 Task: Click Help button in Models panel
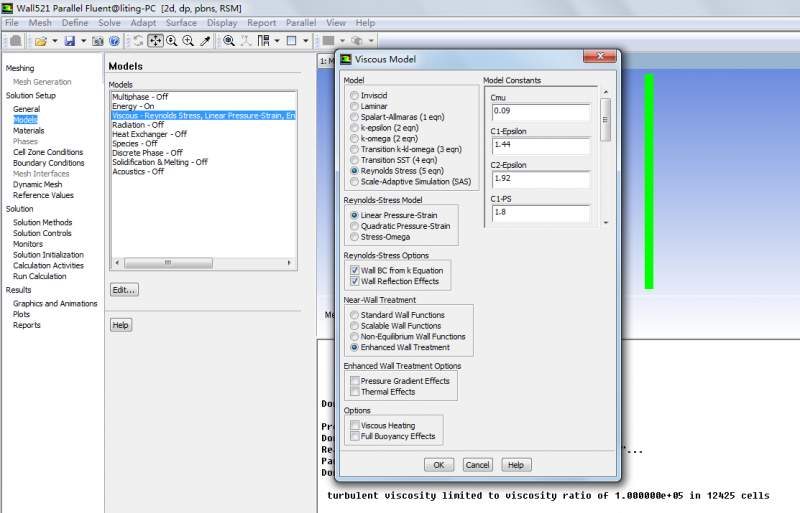click(x=121, y=325)
